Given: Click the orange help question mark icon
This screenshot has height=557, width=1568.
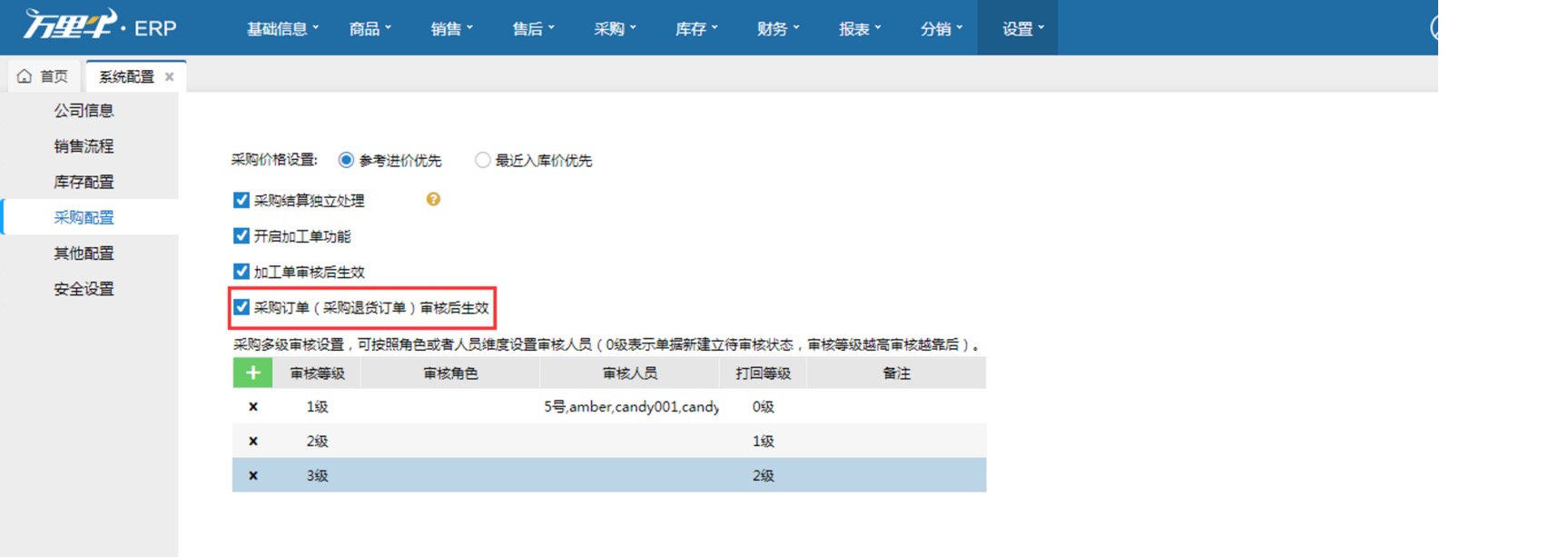Looking at the screenshot, I should tap(433, 199).
